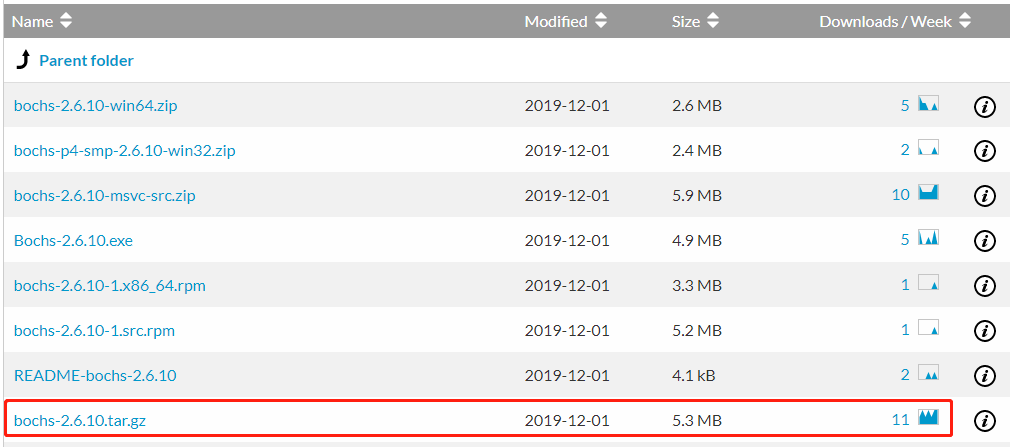Viewport: 1010px width, 447px height.
Task: View info for README-bochs-2.6.10
Action: 984,376
